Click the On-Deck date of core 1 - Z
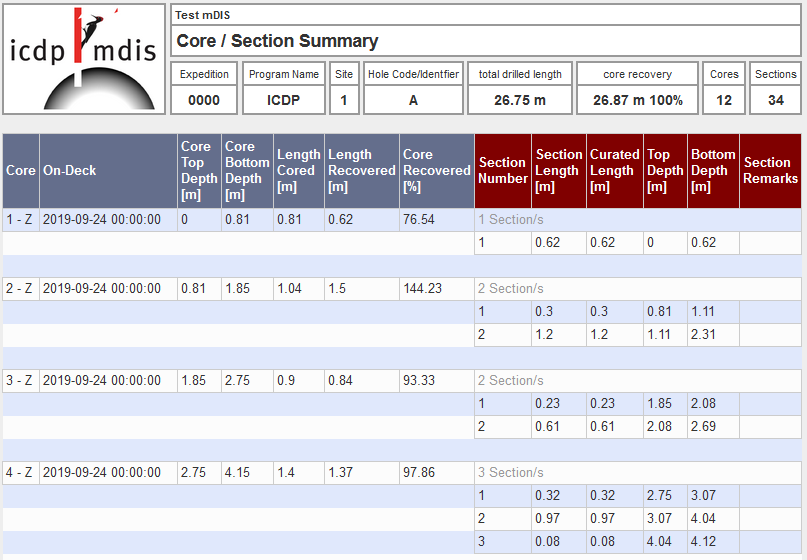807x560 pixels. [x=102, y=219]
